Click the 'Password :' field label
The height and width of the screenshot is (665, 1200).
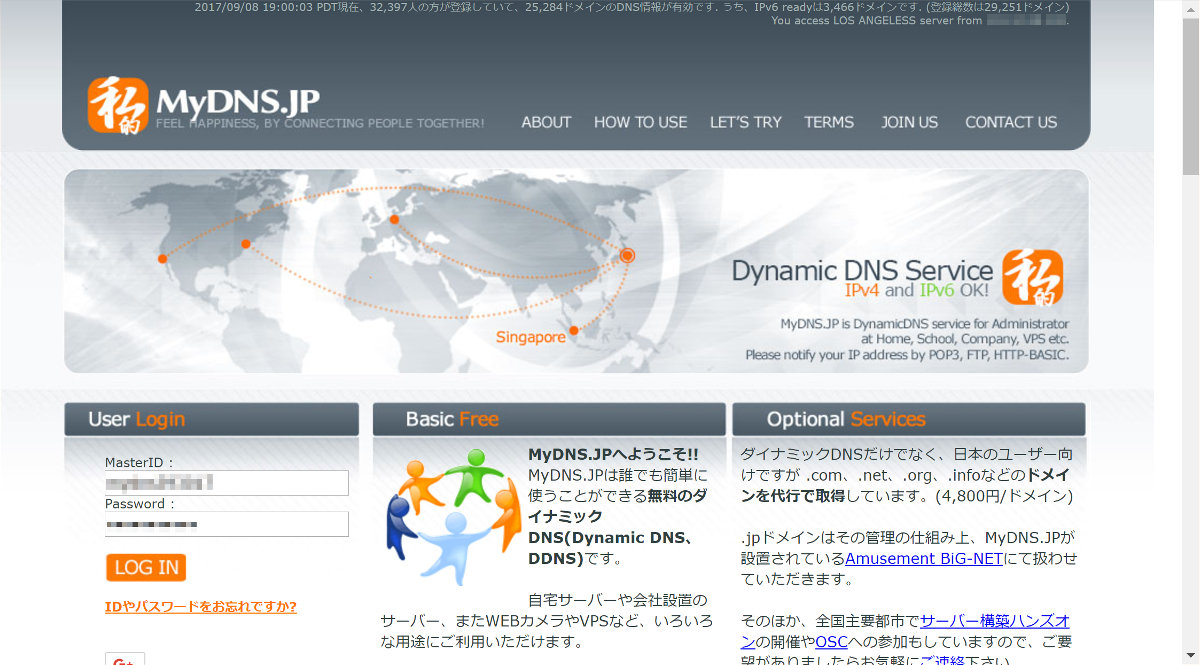coord(140,504)
